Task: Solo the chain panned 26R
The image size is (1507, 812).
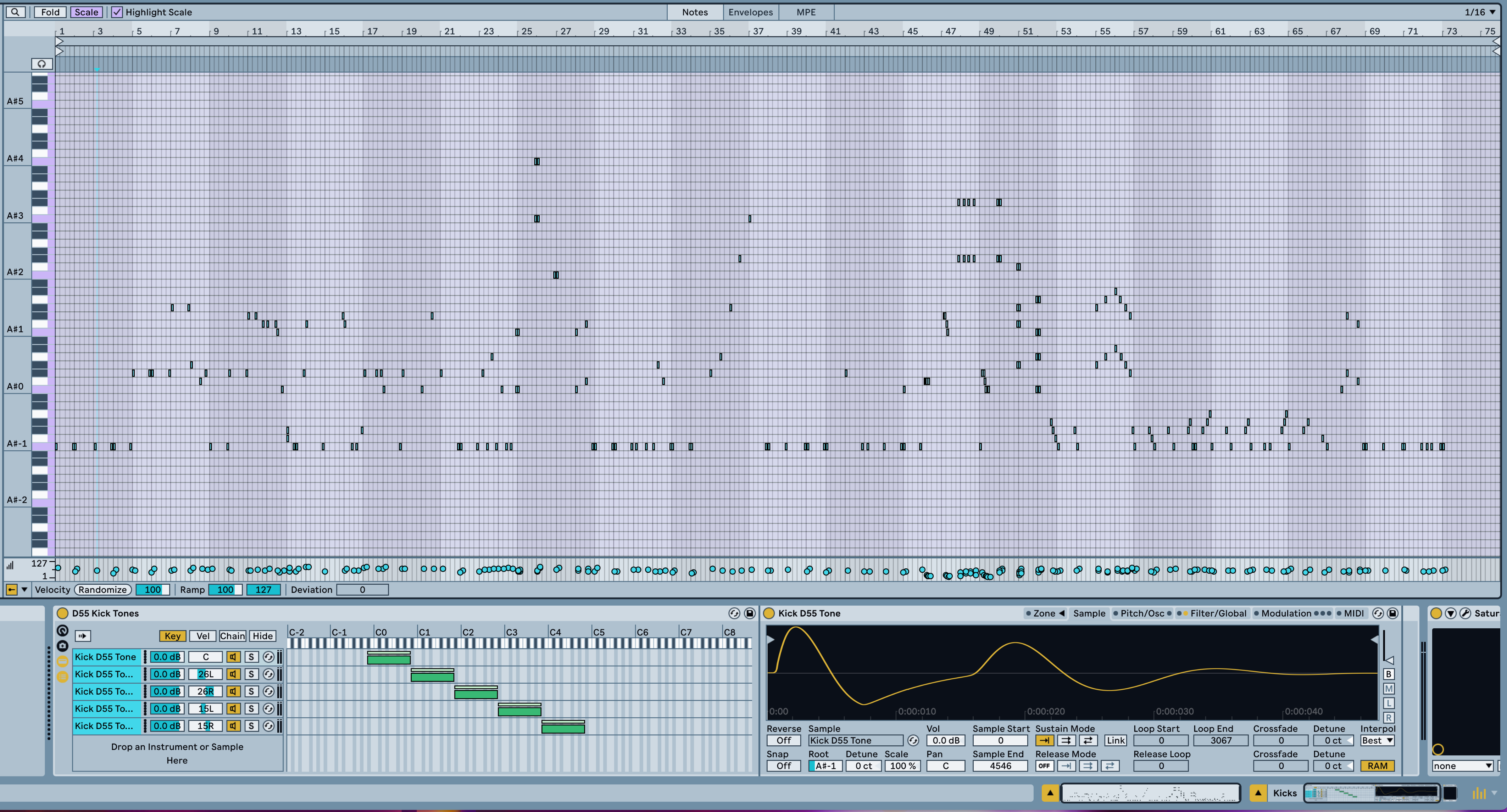Action: (251, 691)
